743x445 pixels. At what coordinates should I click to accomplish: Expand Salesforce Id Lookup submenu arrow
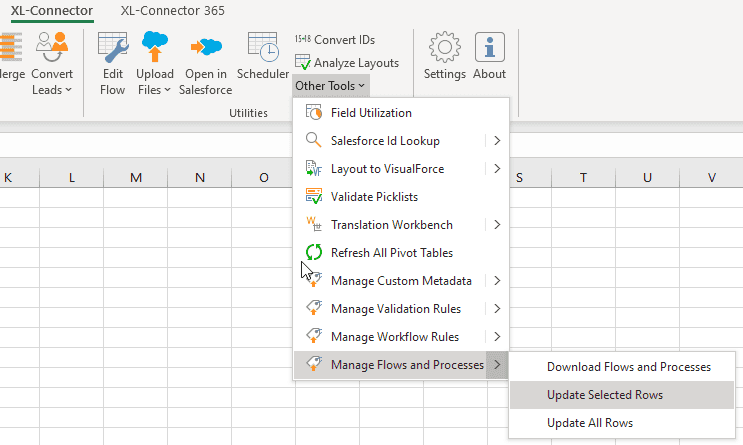pos(497,140)
